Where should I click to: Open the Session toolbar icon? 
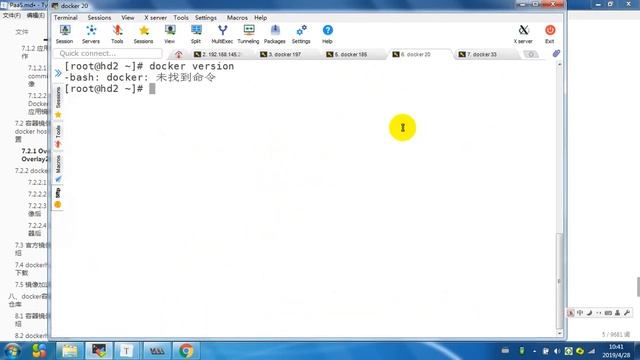coord(64,34)
